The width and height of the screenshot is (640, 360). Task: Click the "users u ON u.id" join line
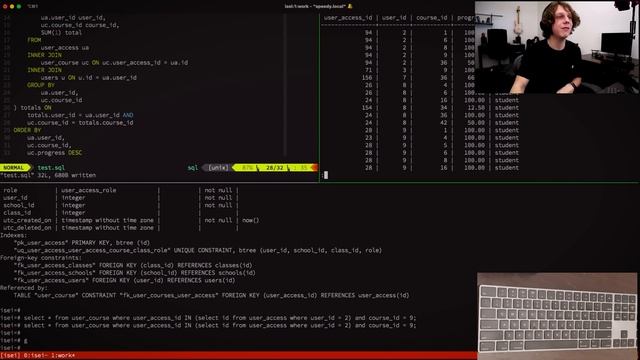pos(89,78)
